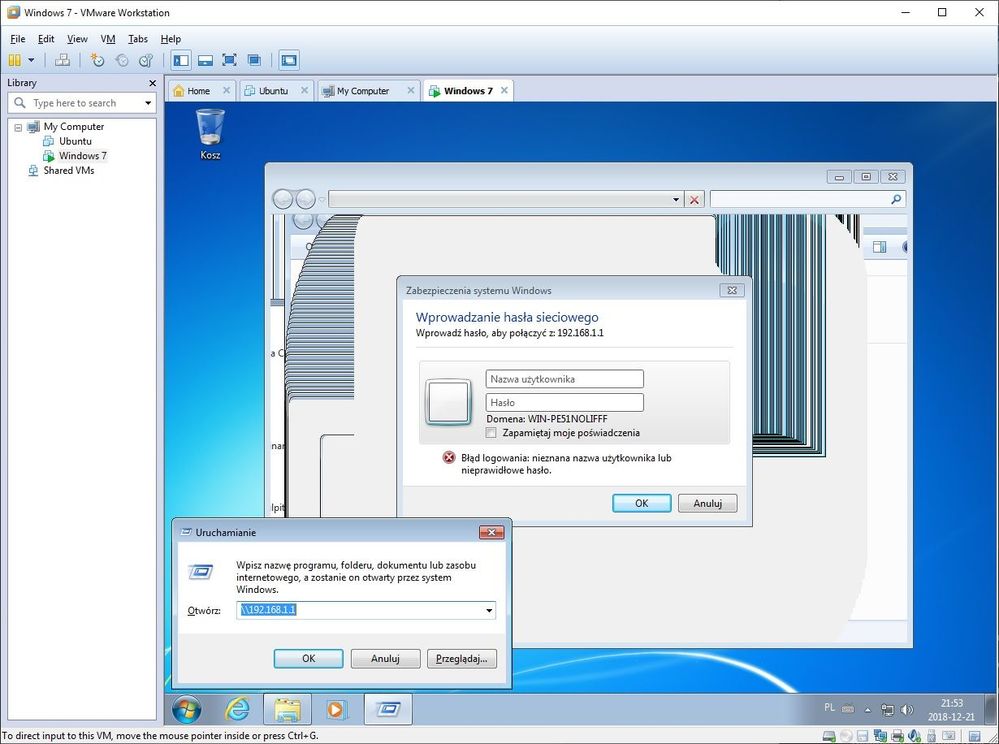This screenshot has width=999, height=744.
Task: Switch to Unity mode via toolbar
Action: click(x=254, y=60)
